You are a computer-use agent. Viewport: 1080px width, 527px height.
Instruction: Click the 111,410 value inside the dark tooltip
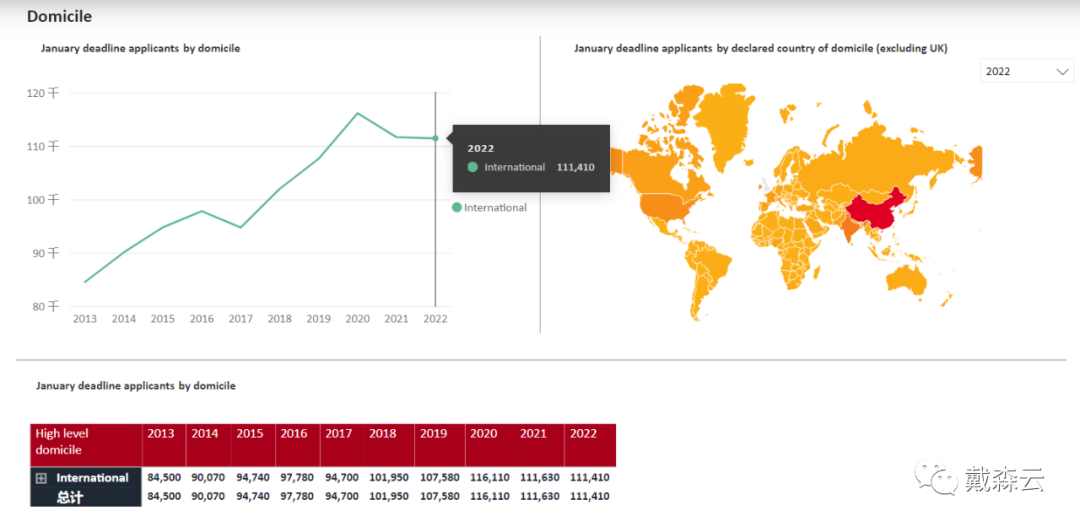[x=576, y=167]
